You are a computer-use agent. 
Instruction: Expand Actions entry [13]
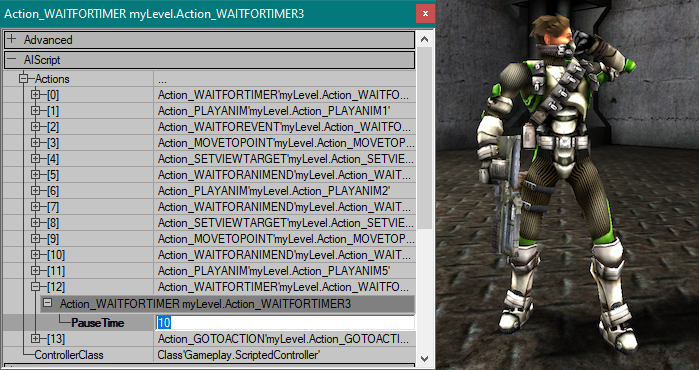(x=35, y=339)
